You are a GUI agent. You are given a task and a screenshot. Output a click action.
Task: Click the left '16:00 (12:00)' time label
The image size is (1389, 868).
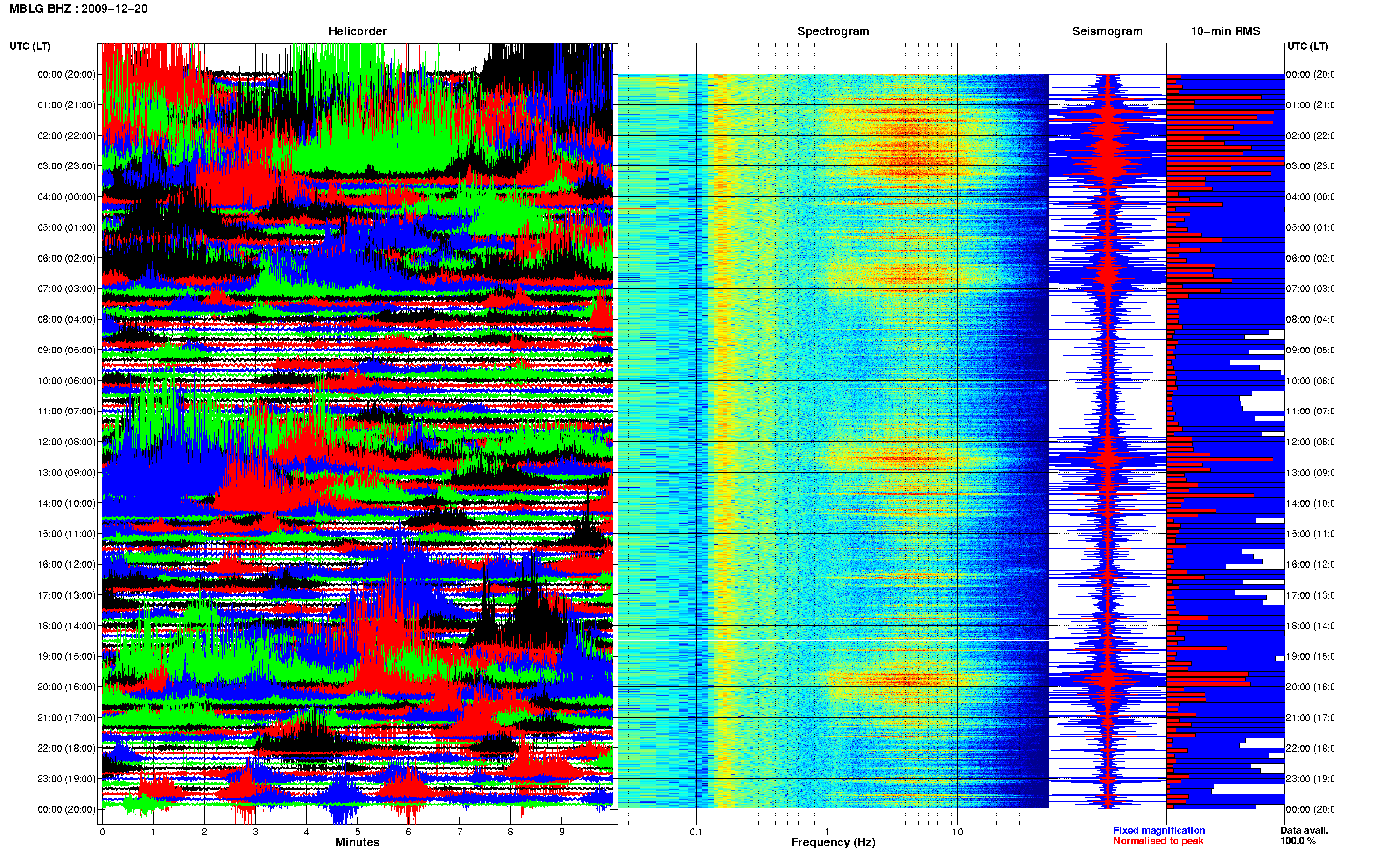[66, 564]
